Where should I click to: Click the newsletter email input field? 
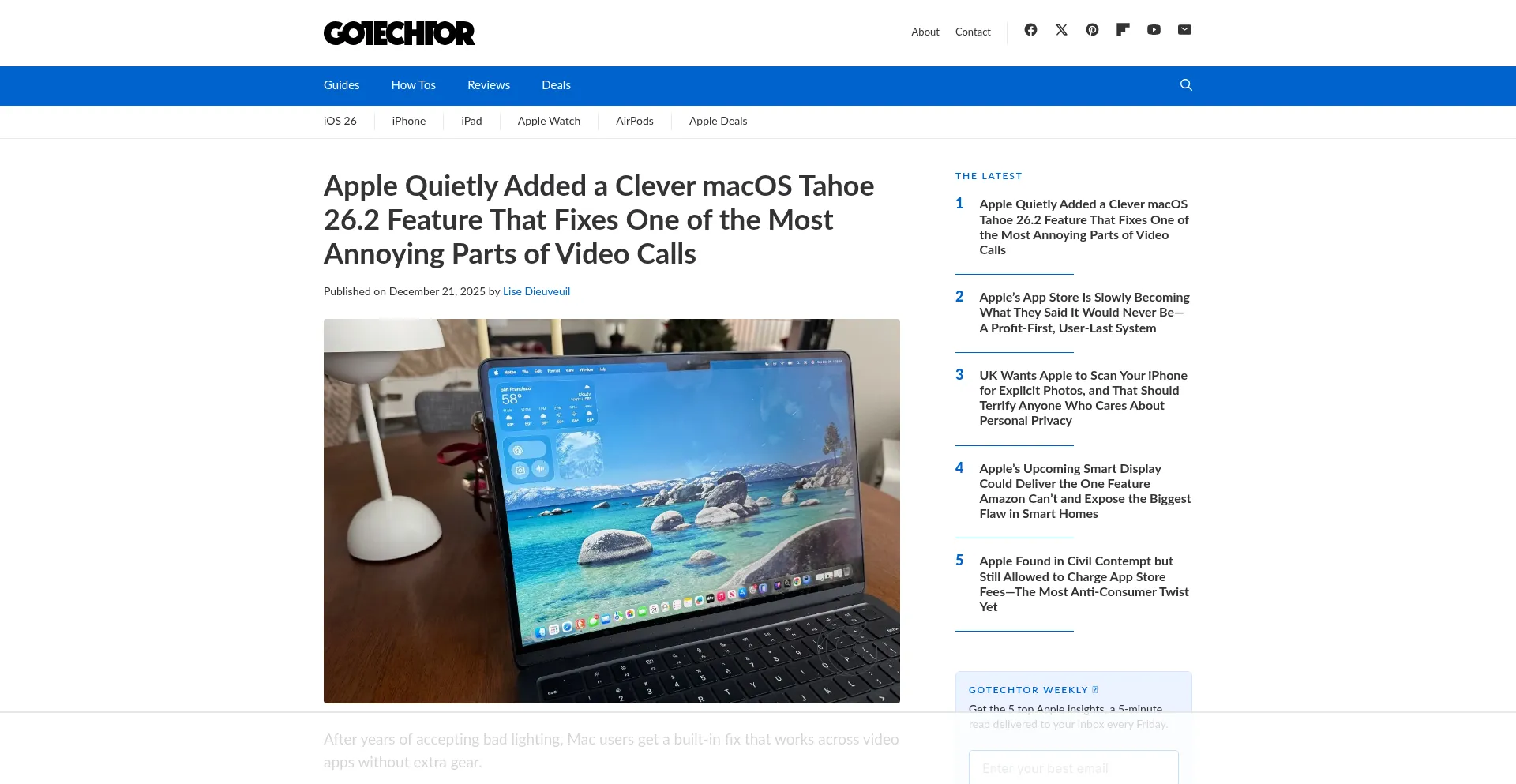pos(1073,767)
